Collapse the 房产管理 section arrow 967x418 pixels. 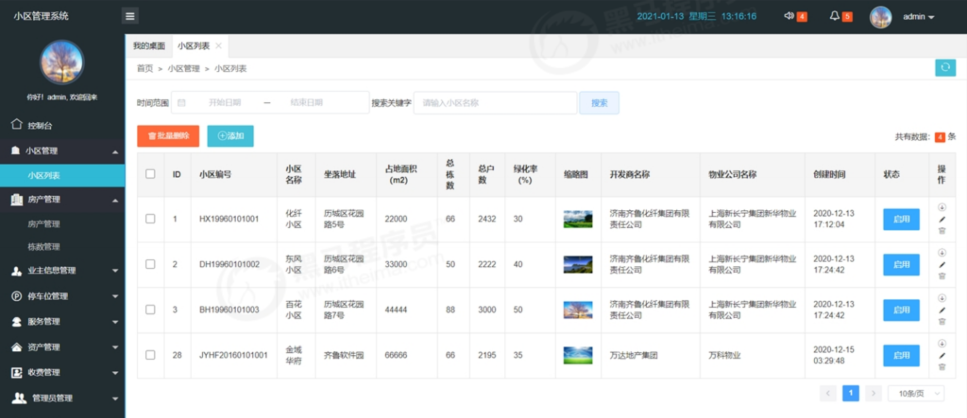click(115, 200)
